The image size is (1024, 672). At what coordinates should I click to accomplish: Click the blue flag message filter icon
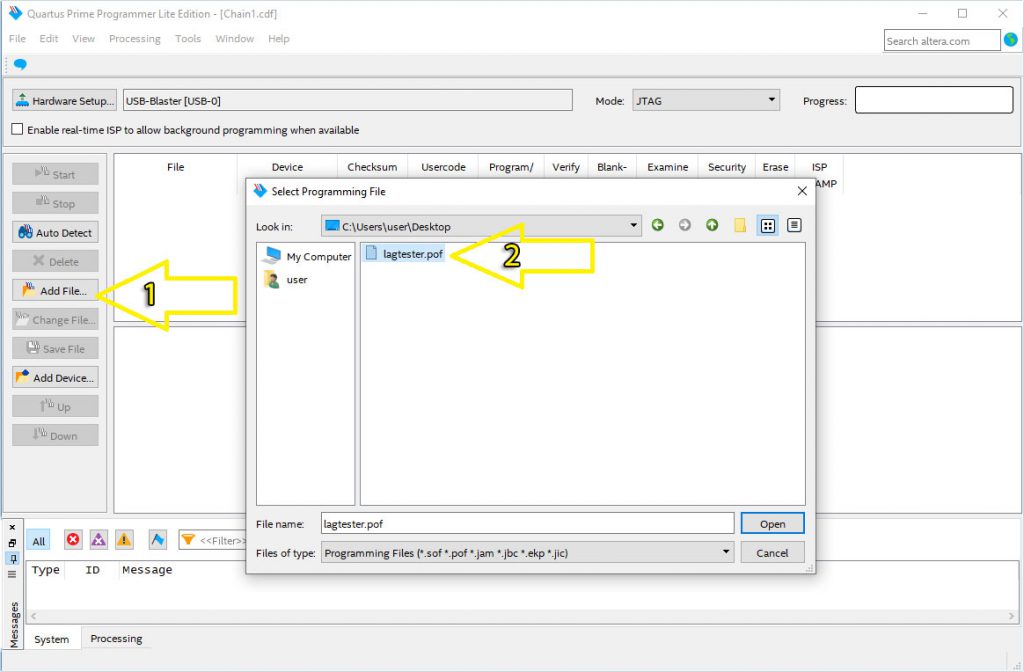point(157,539)
